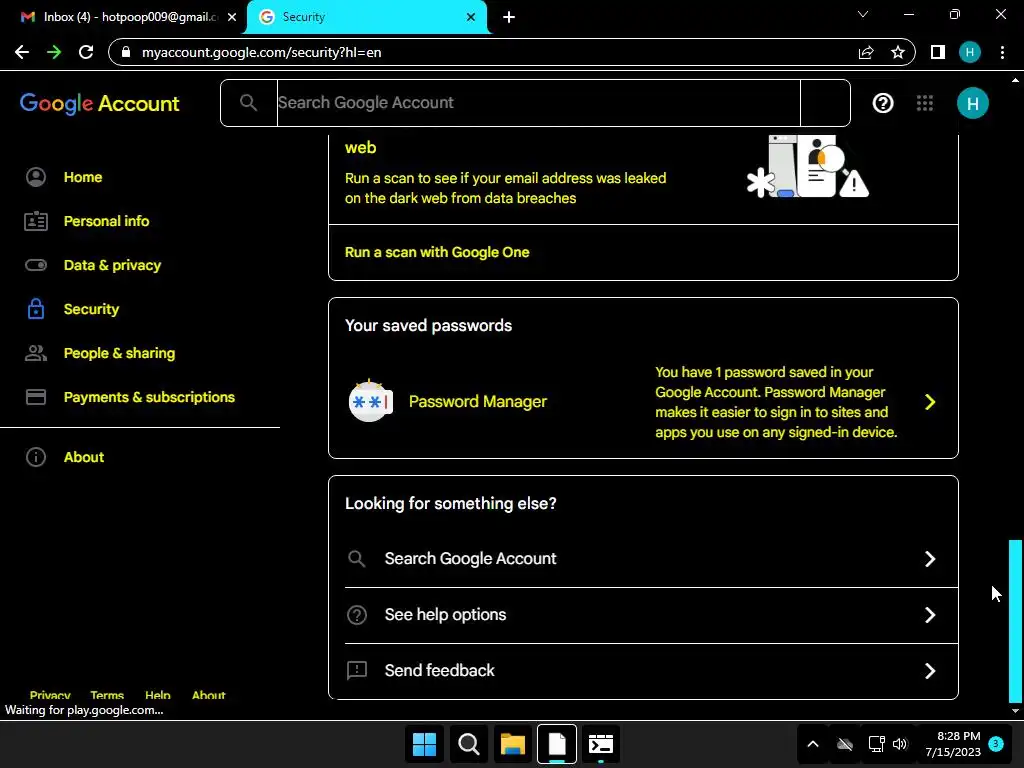
Task: Open the browser side panel
Action: 938,52
